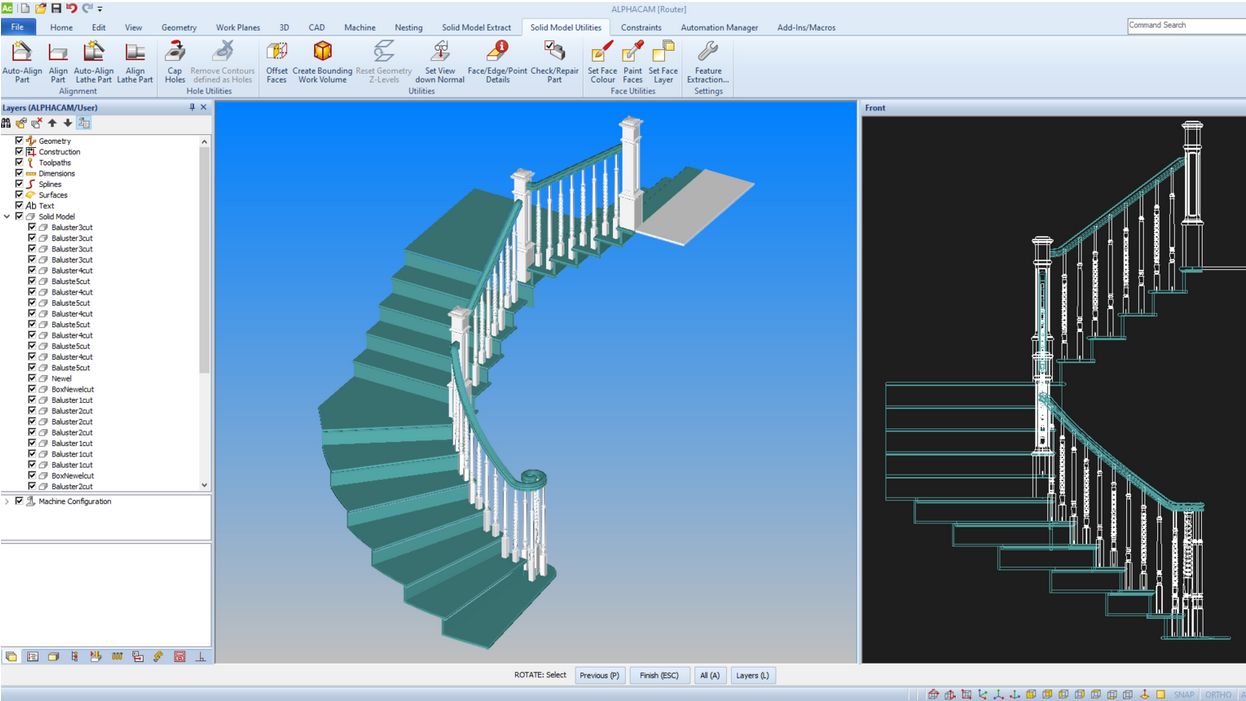Image resolution: width=1246 pixels, height=701 pixels.
Task: Click in the Command Search field
Action: coord(1185,25)
